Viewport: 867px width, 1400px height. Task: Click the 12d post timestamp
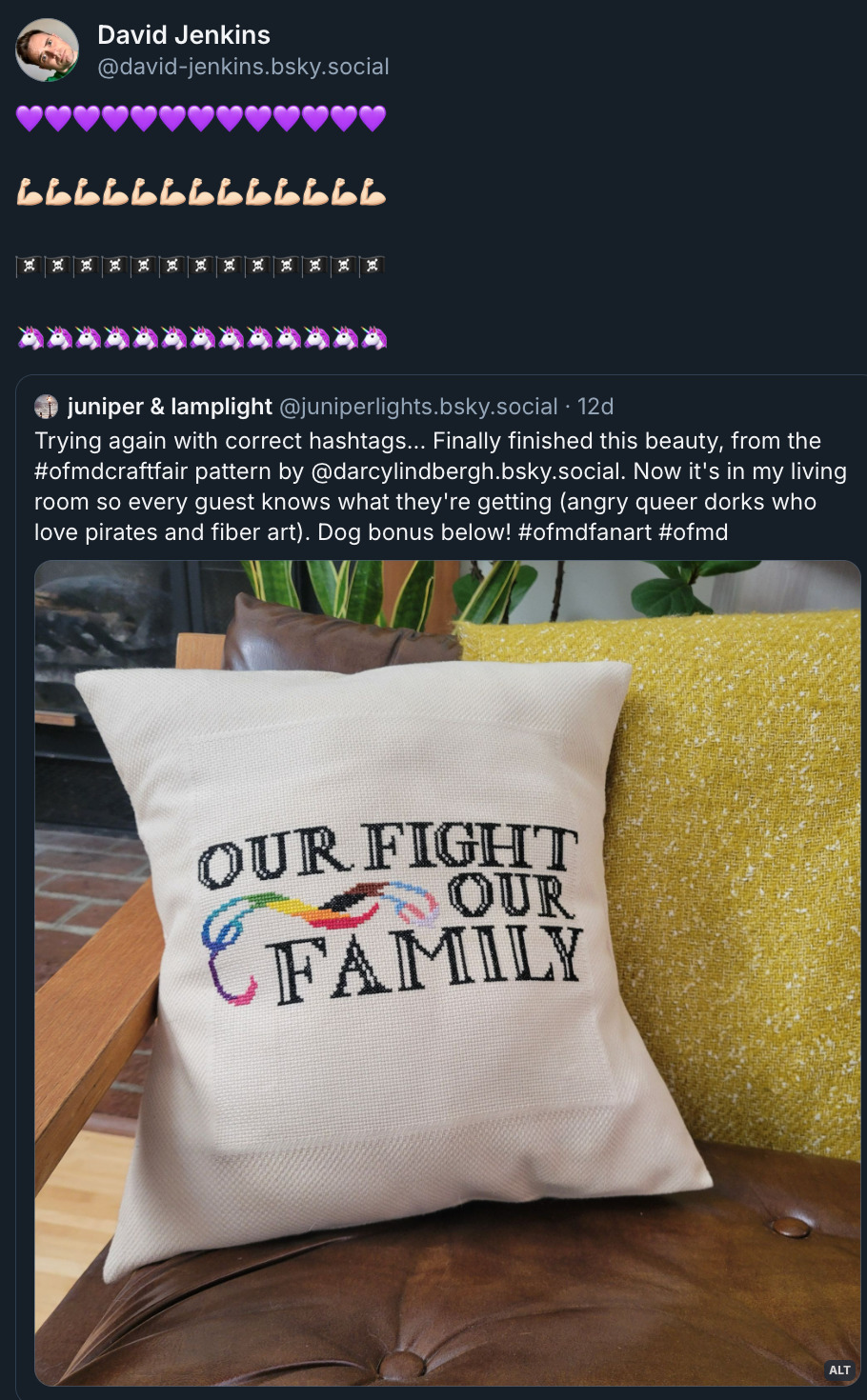(595, 407)
